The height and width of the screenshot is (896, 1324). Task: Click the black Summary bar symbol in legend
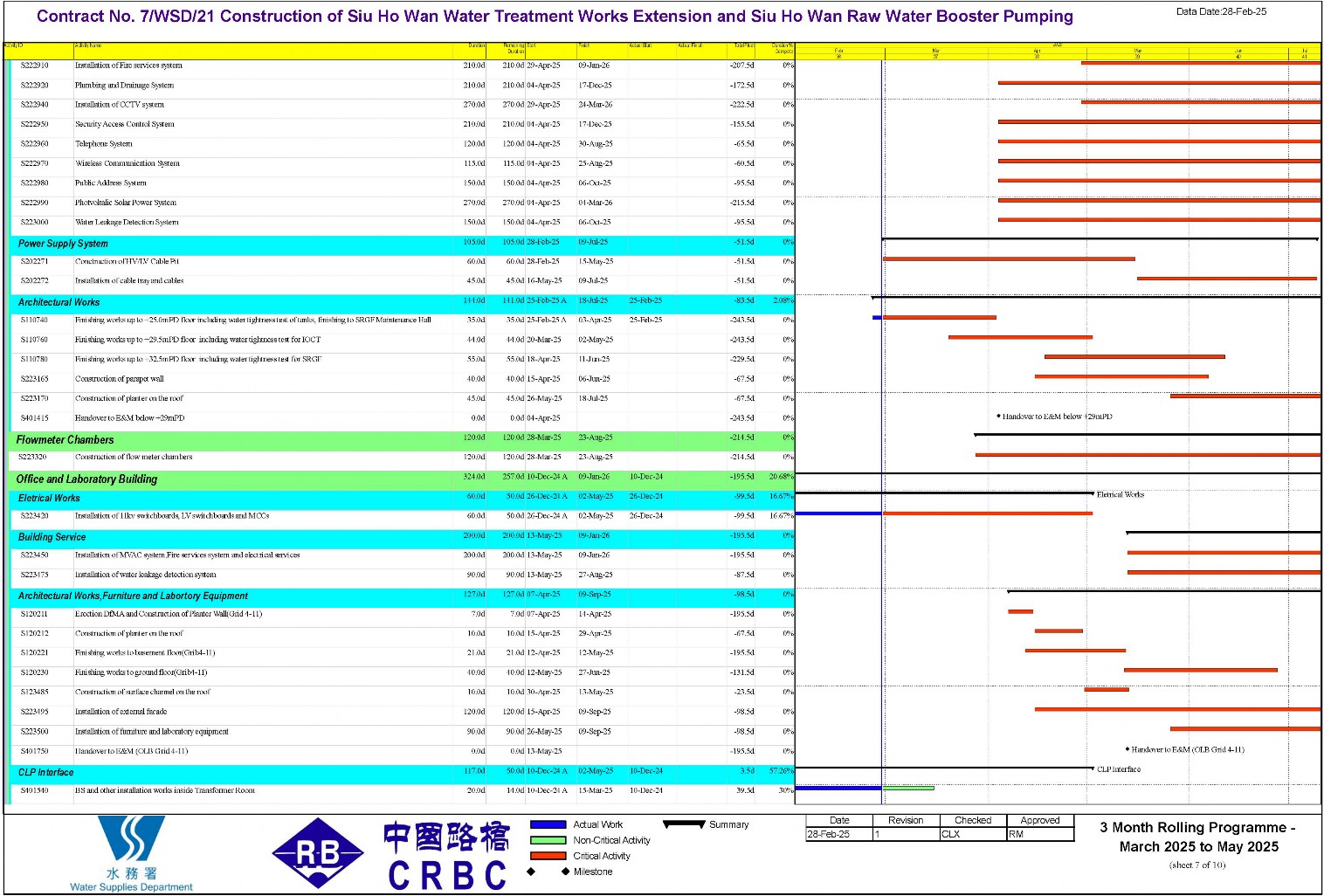click(x=684, y=824)
